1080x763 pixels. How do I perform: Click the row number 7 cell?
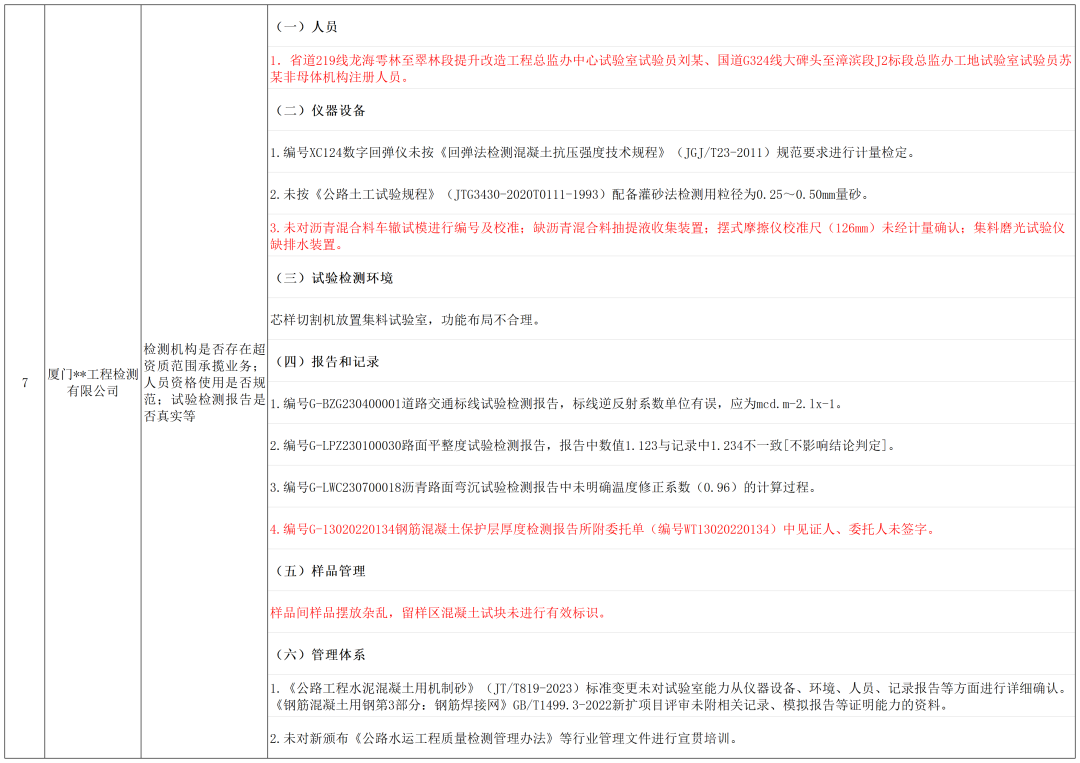[x=25, y=382]
